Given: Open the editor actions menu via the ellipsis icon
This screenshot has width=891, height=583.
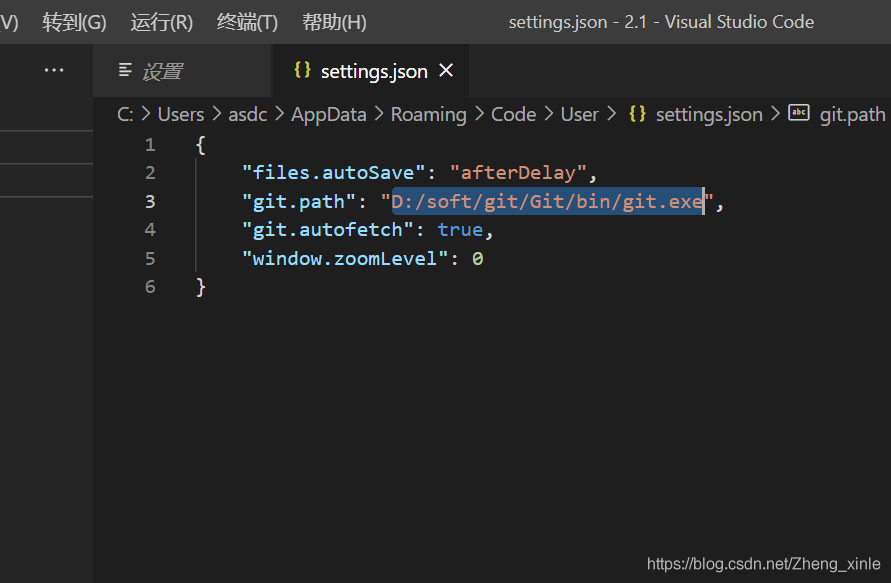Looking at the screenshot, I should tap(54, 69).
